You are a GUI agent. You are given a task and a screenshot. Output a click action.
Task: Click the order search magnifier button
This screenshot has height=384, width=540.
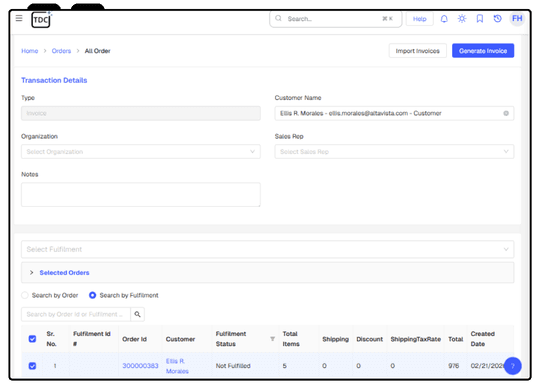(x=137, y=314)
